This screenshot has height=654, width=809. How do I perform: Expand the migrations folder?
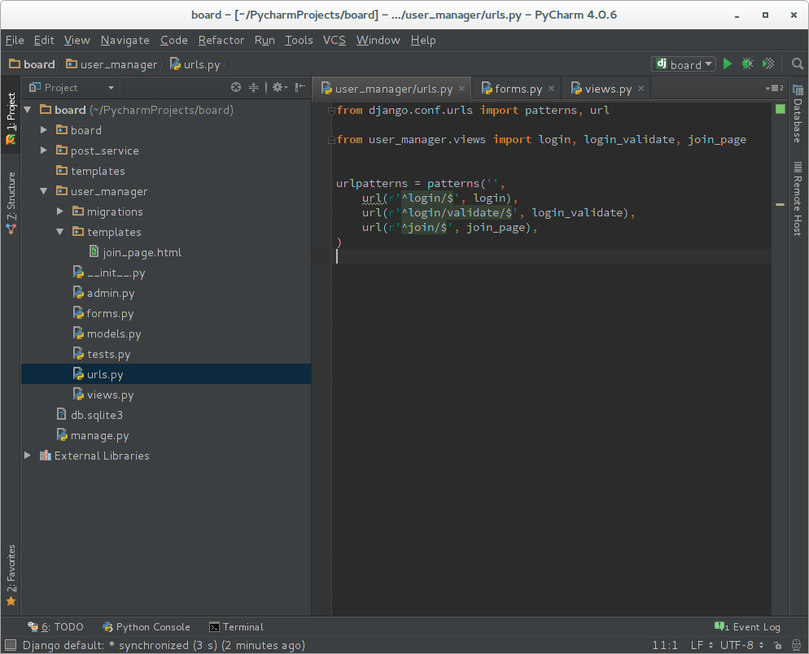point(60,211)
